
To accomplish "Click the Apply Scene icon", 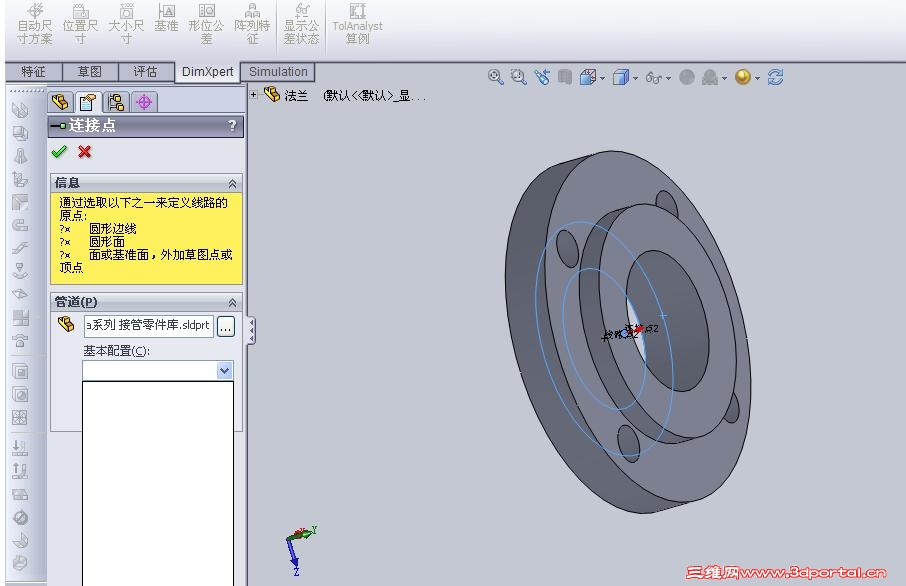I will click(x=710, y=77).
